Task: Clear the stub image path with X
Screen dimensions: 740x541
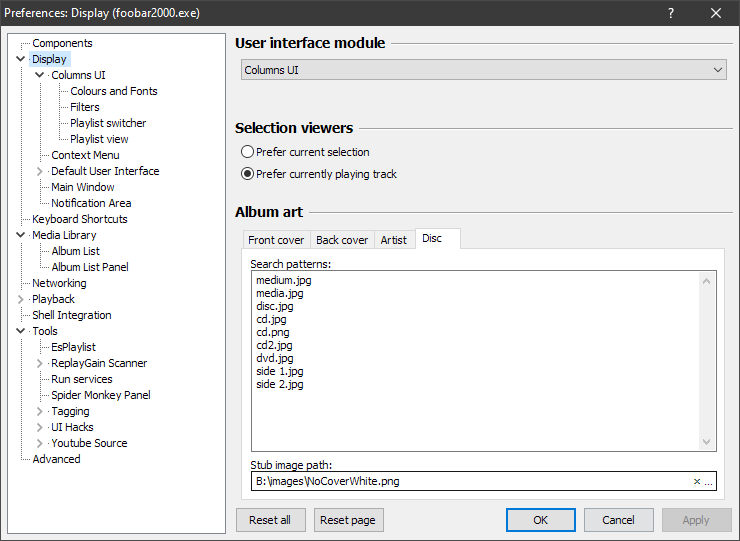Action: [x=697, y=482]
